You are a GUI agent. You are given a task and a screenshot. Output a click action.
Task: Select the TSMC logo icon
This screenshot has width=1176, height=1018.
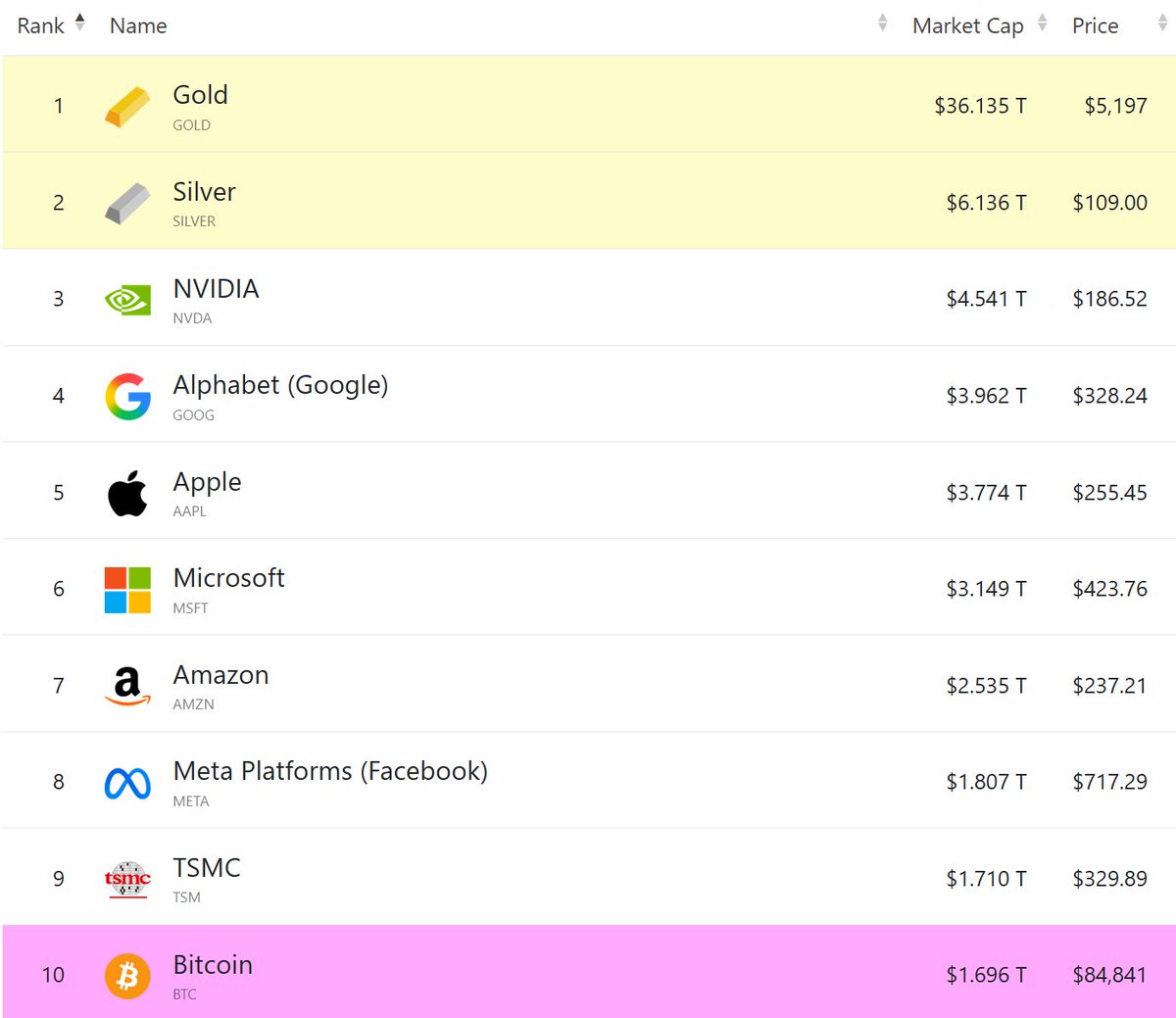pos(127,879)
